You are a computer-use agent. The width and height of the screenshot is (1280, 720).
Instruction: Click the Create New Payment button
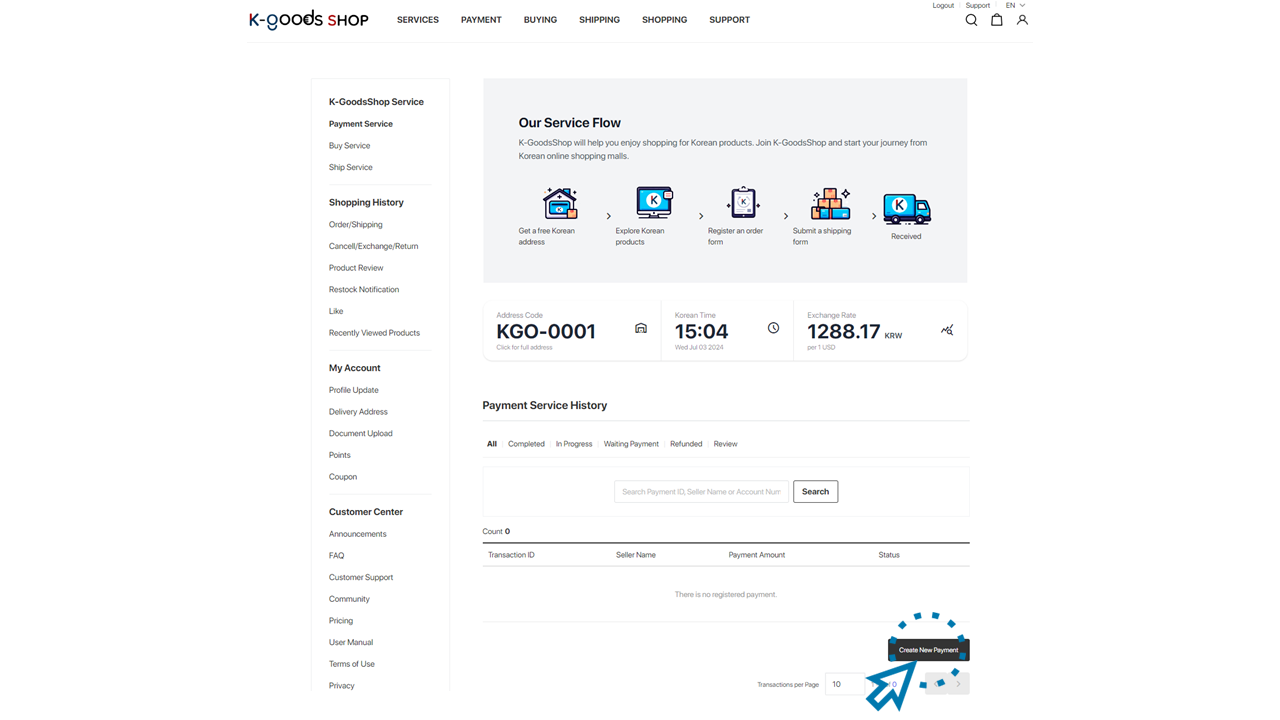(929, 650)
